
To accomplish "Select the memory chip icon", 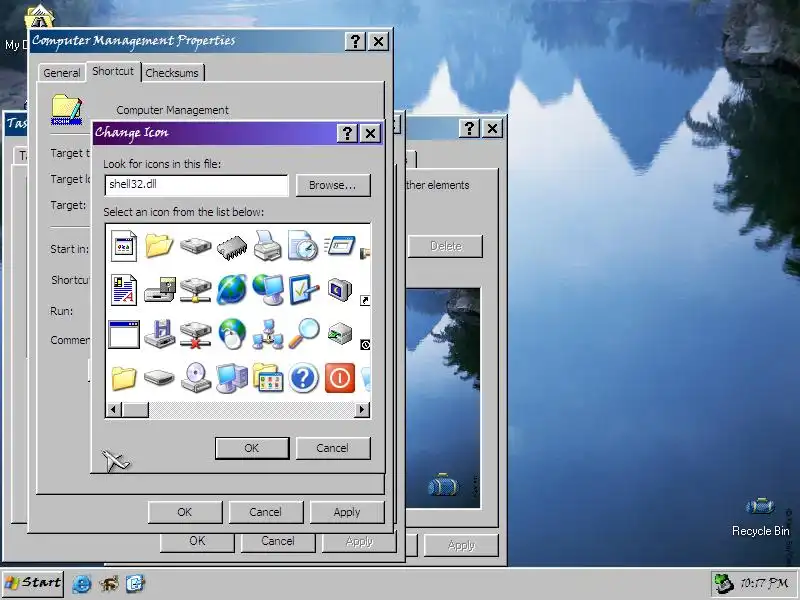I will 232,247.
